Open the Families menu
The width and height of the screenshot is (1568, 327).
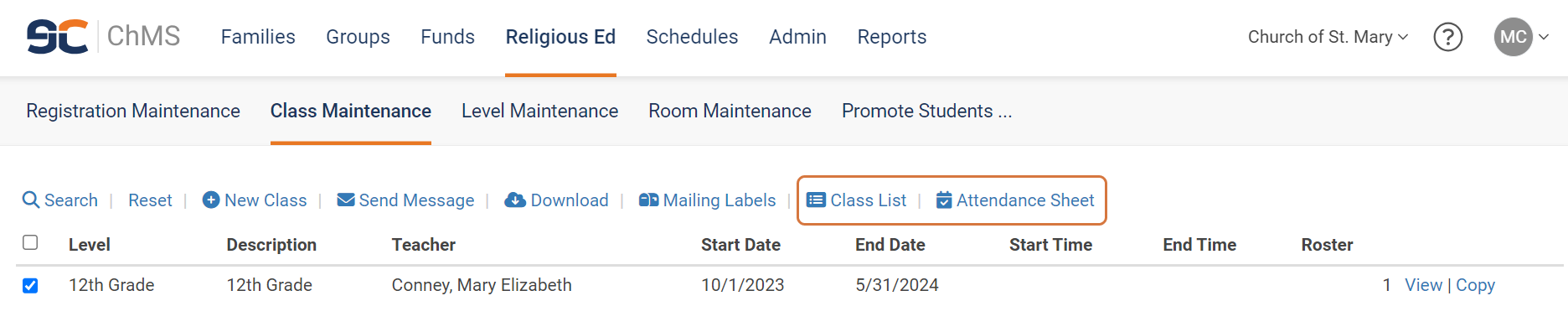click(258, 37)
